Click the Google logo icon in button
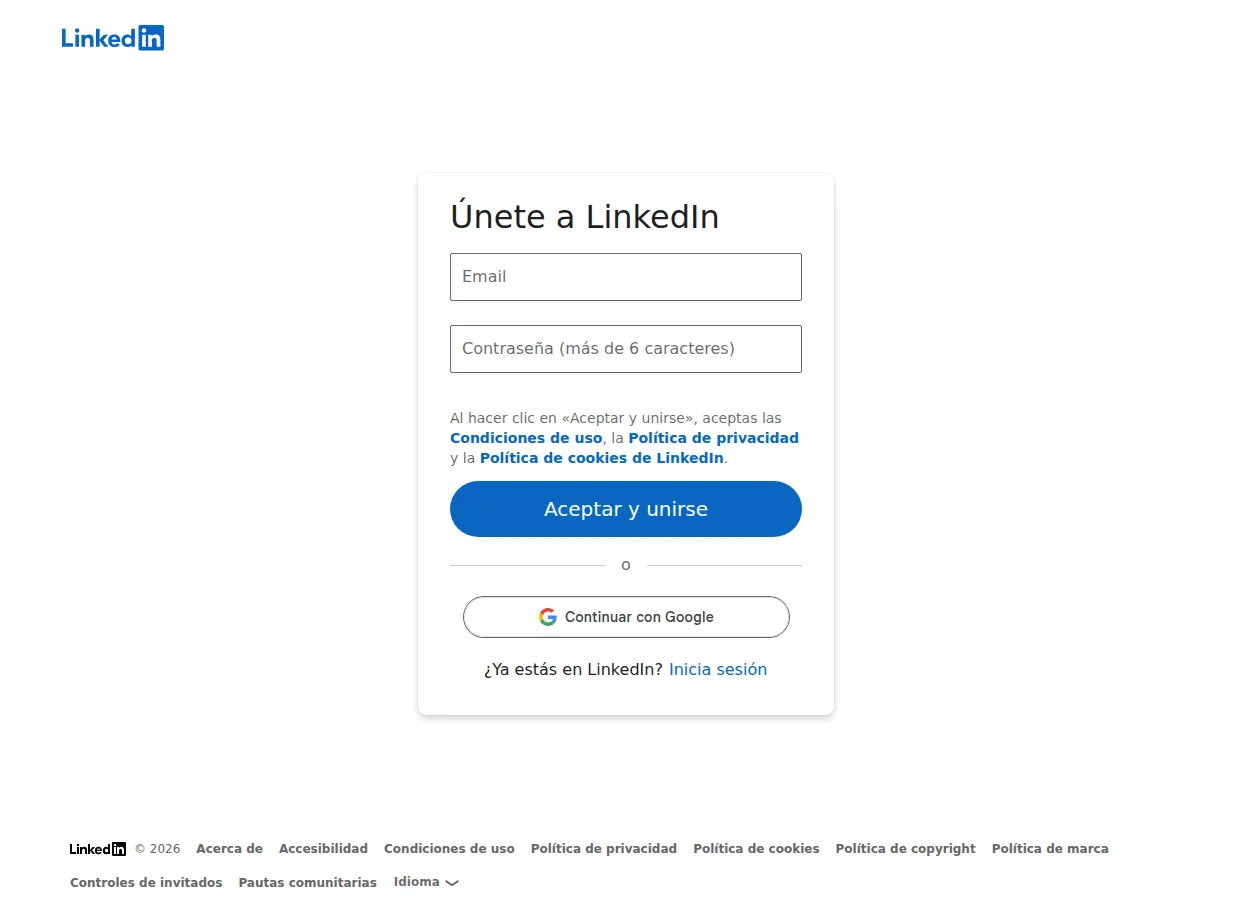1252x900 pixels. pos(548,617)
